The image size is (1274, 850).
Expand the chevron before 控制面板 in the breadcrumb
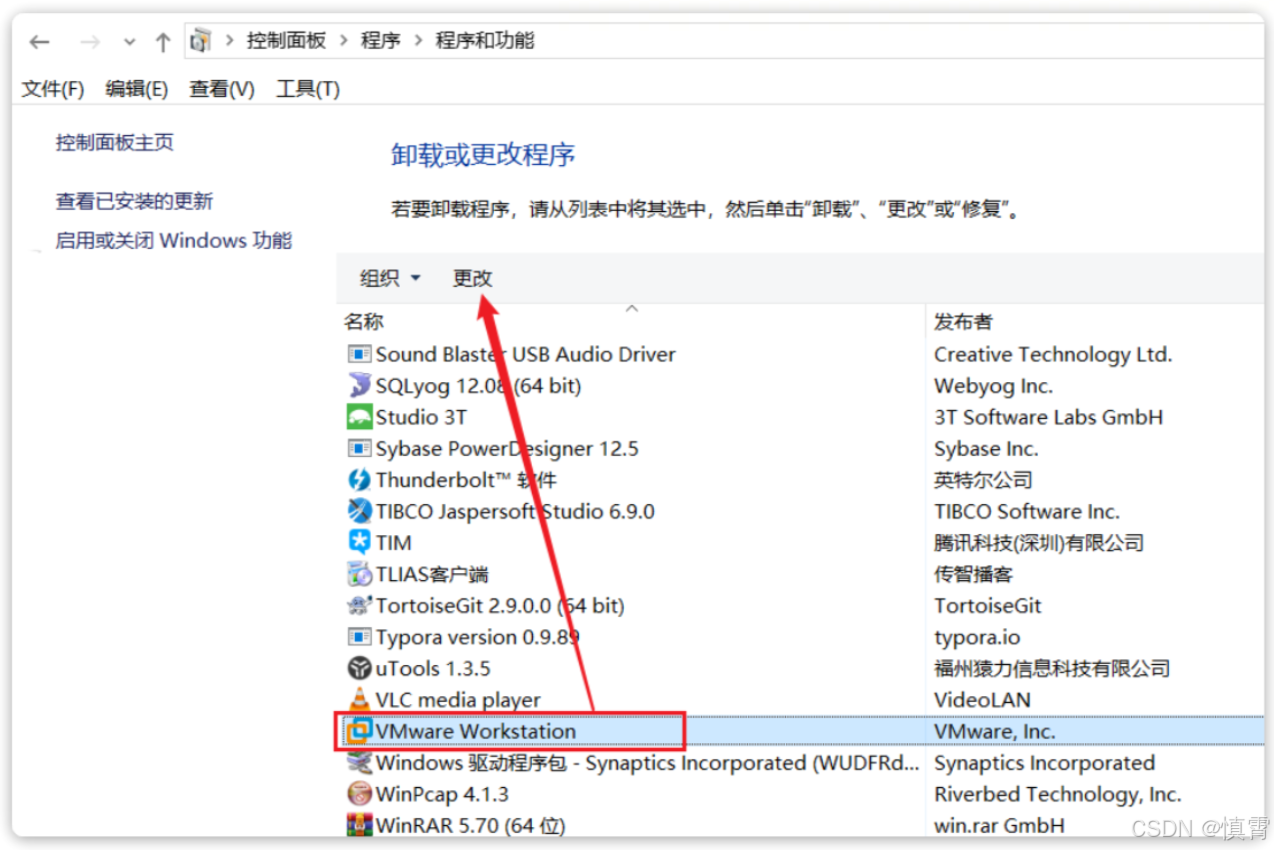(x=229, y=41)
